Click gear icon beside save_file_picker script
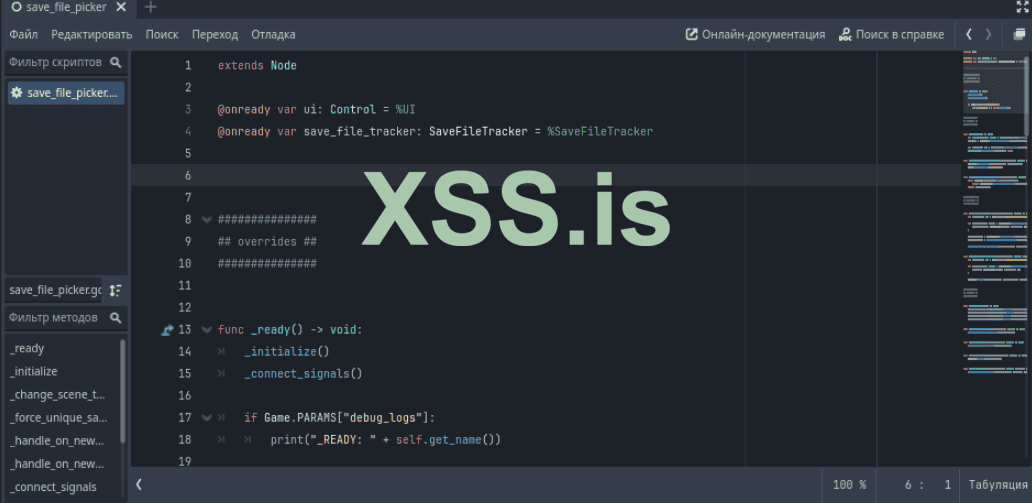Image resolution: width=1032 pixels, height=503 pixels. click(17, 93)
